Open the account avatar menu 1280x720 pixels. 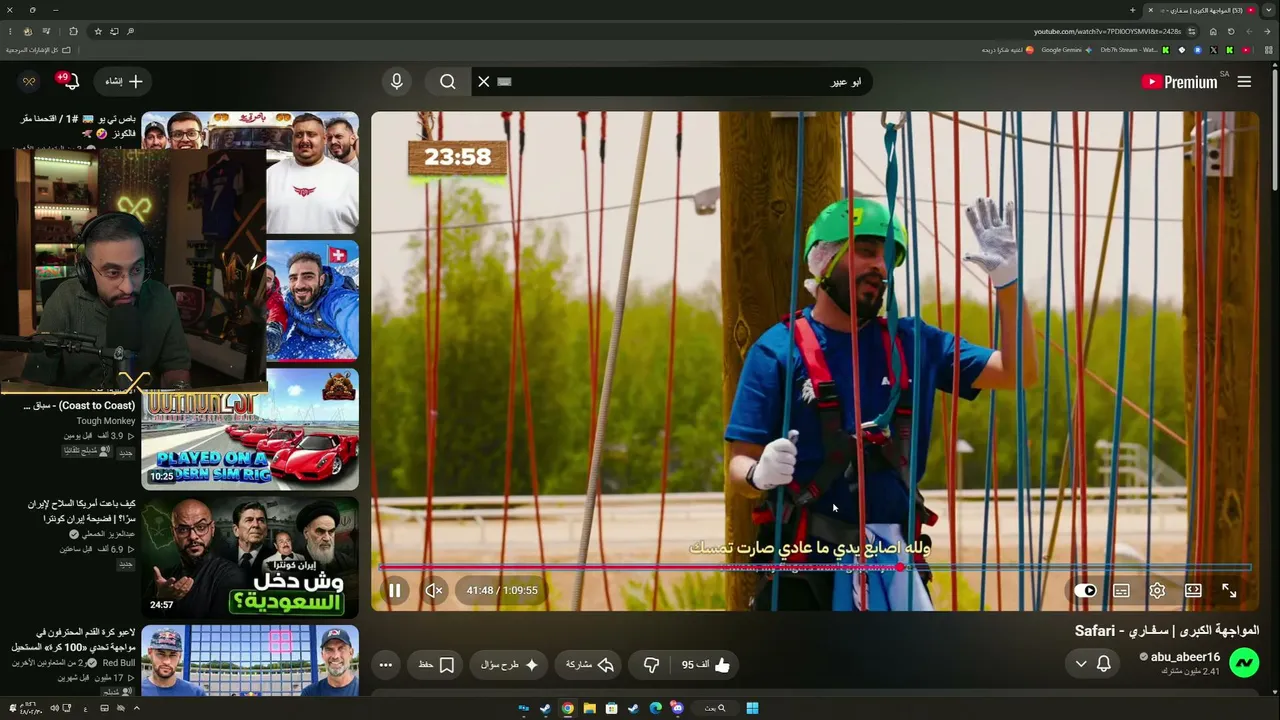click(29, 82)
